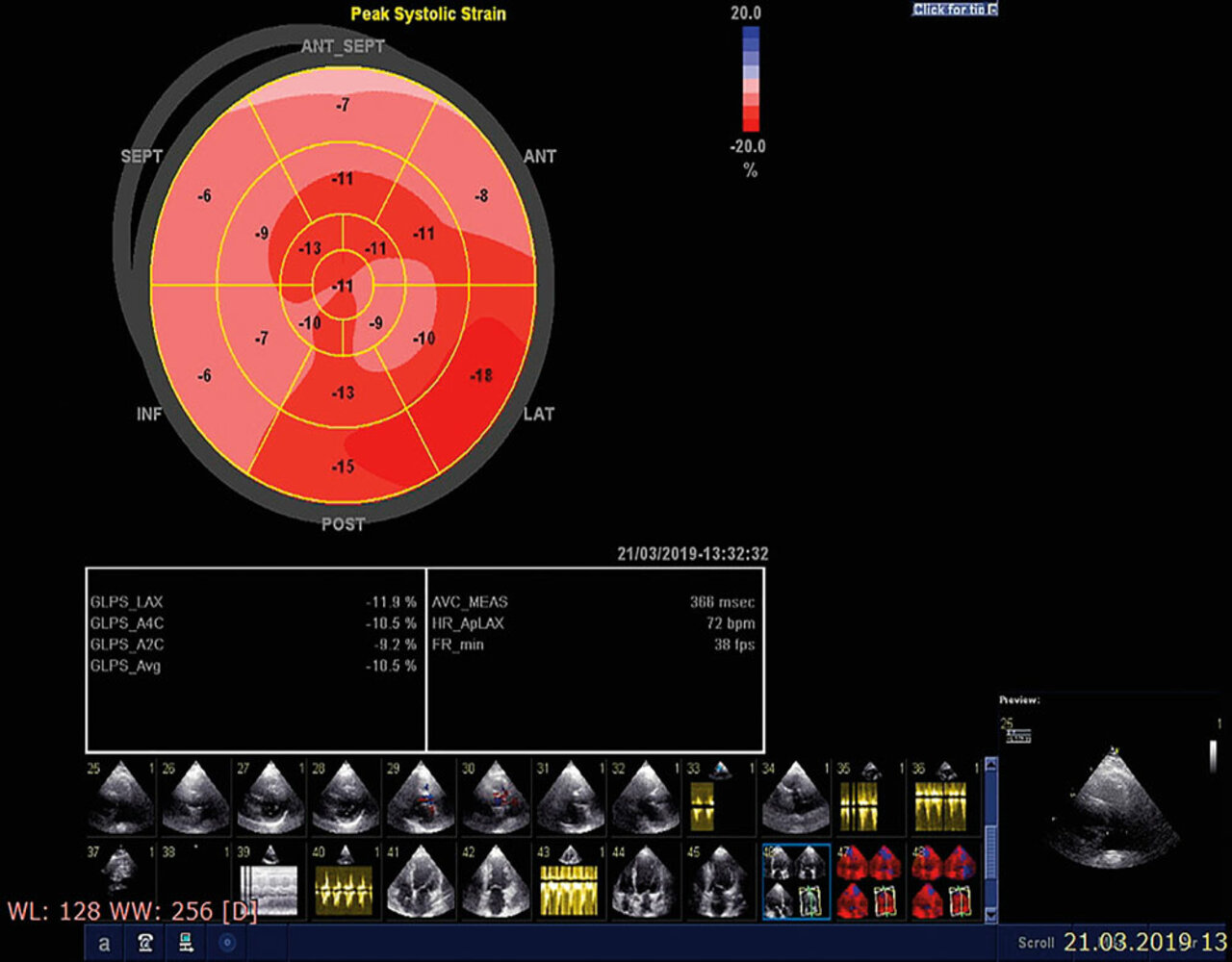Click the 'a' icon in bottom bar
The height and width of the screenshot is (962, 1232).
[x=104, y=944]
